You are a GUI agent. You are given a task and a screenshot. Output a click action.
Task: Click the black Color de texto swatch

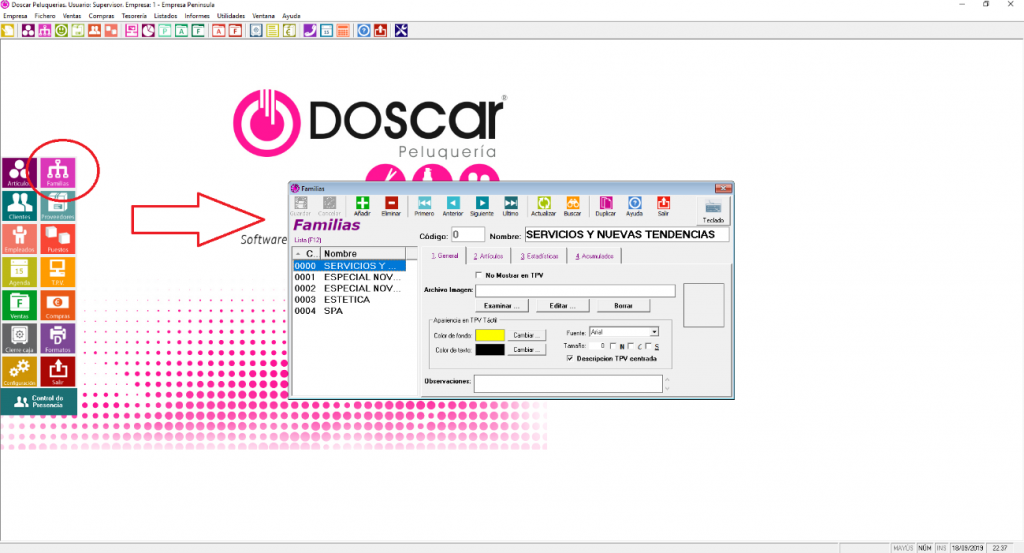point(490,350)
